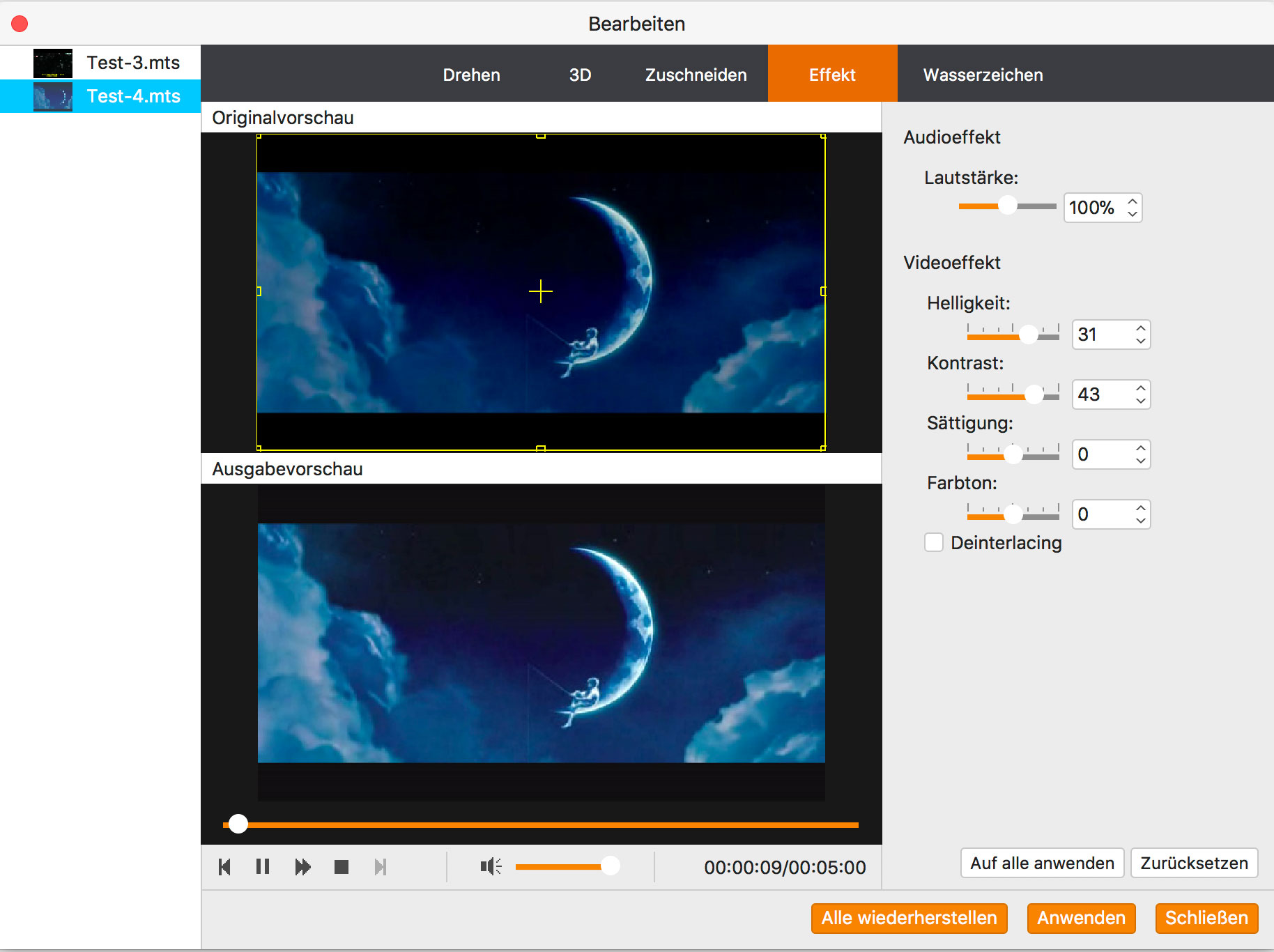The height and width of the screenshot is (952, 1274).
Task: Decrease Helligkeit value with down arrow
Action: [x=1141, y=341]
